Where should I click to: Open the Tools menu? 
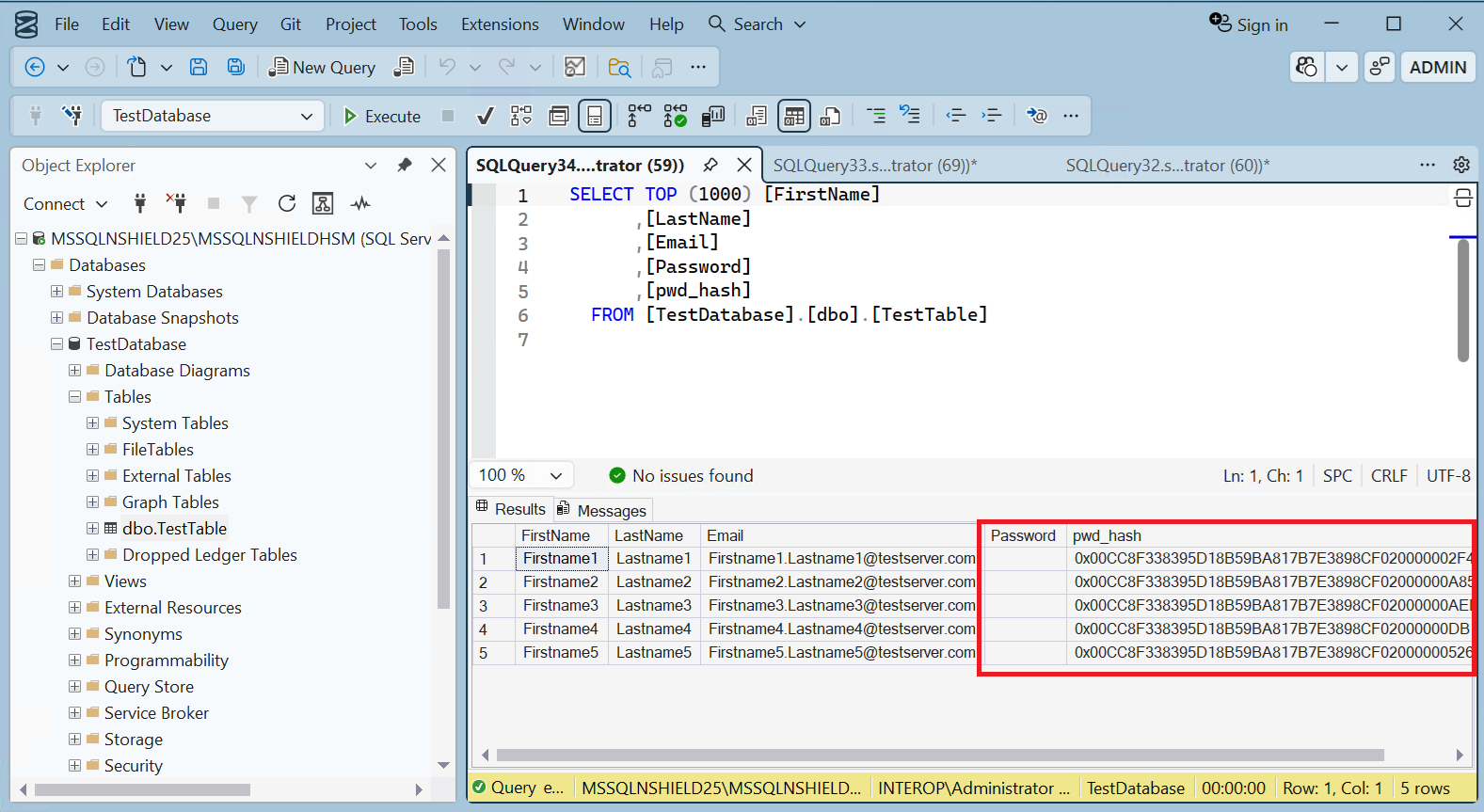point(418,24)
